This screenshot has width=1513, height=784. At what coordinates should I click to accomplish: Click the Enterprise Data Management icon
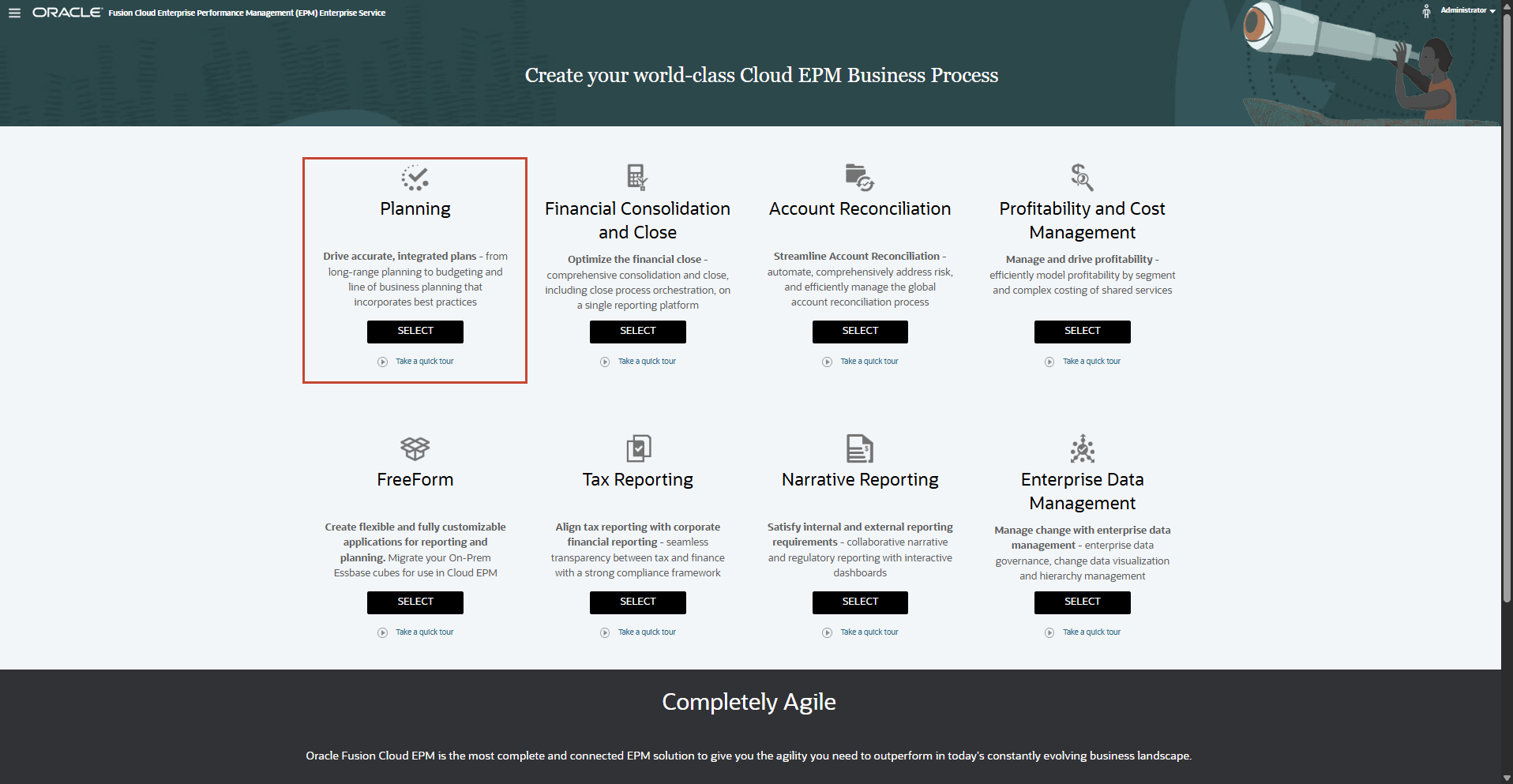pos(1083,448)
